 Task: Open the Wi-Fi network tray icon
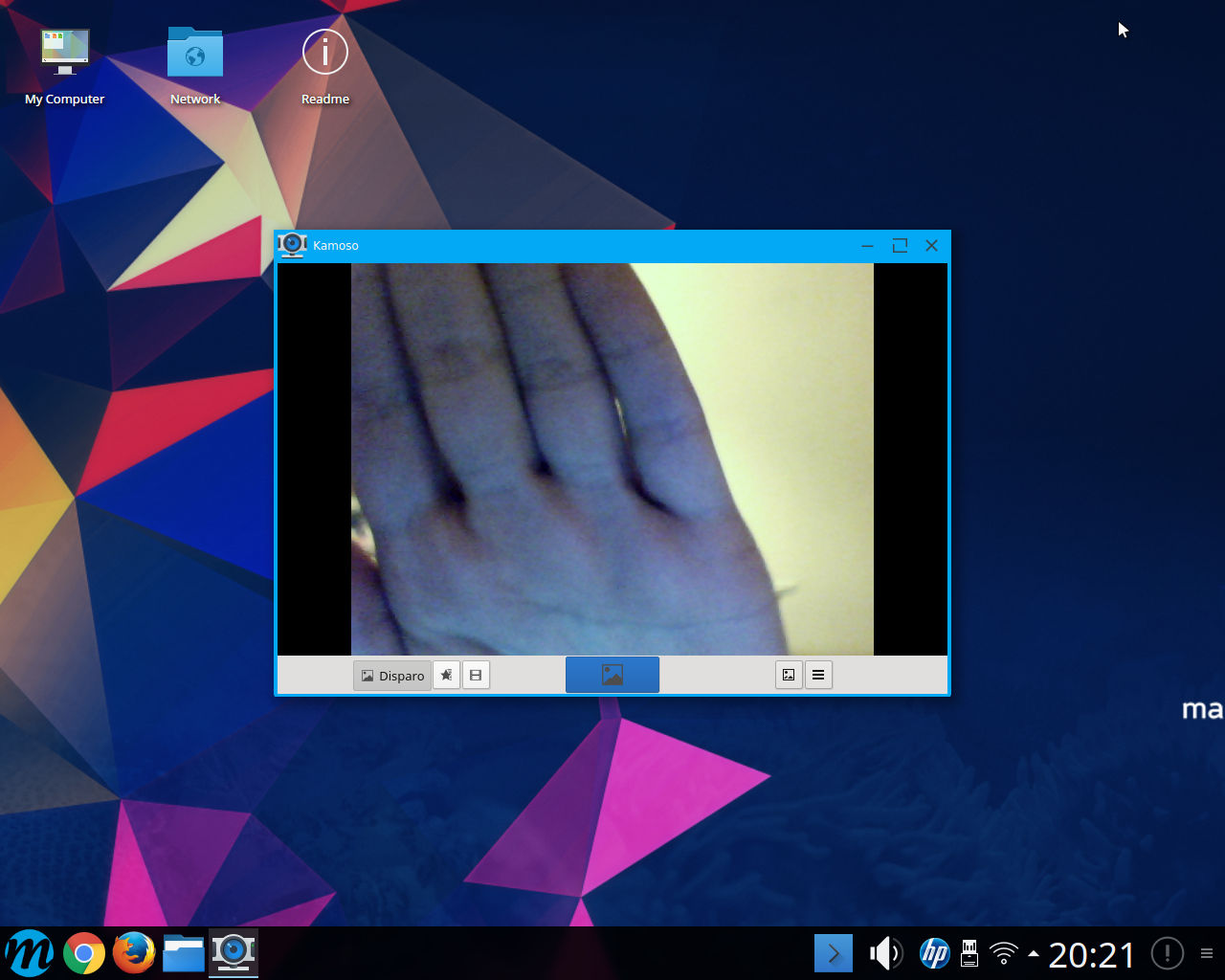[1003, 953]
